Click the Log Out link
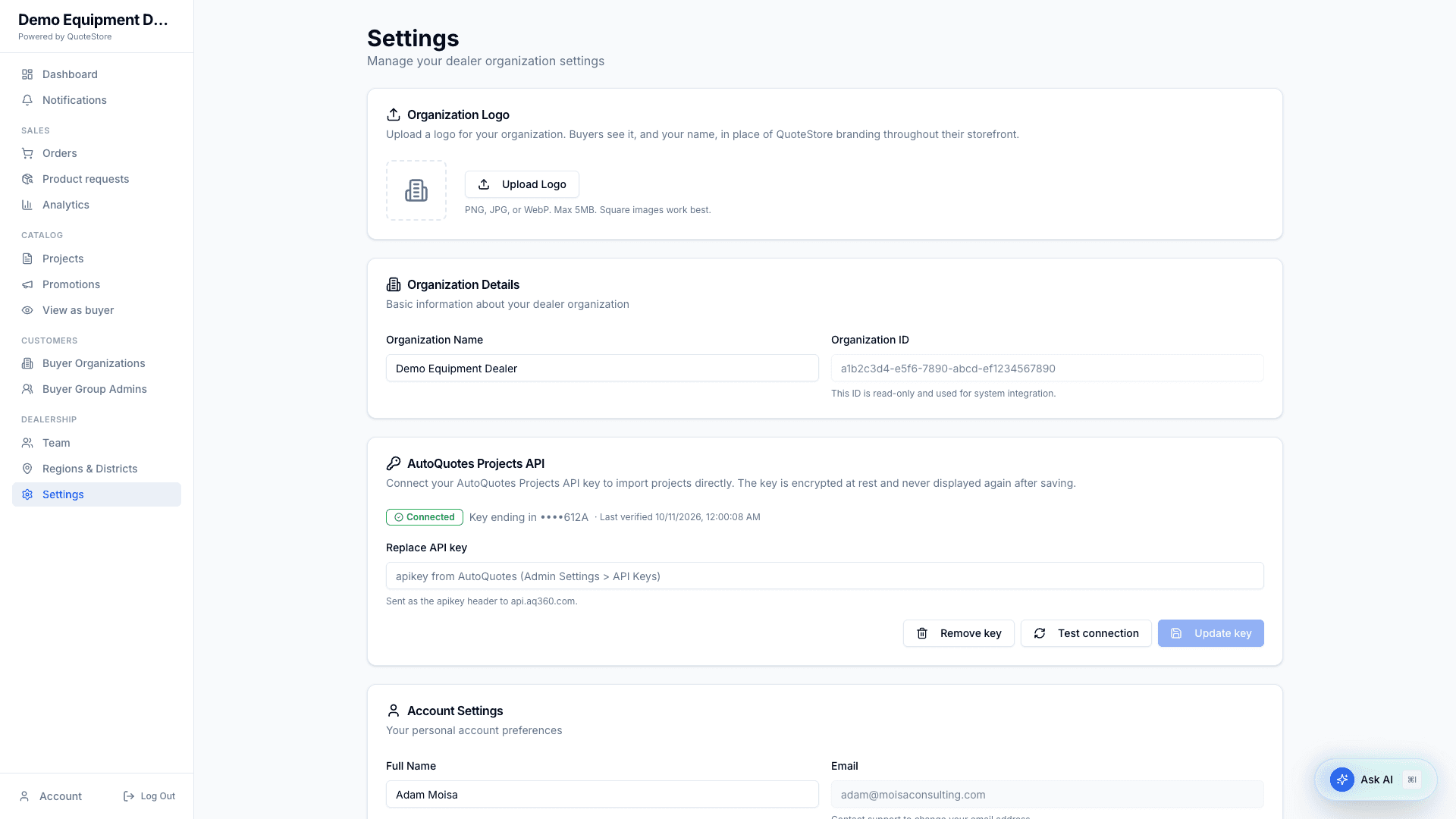The width and height of the screenshot is (1456, 819). tap(149, 796)
